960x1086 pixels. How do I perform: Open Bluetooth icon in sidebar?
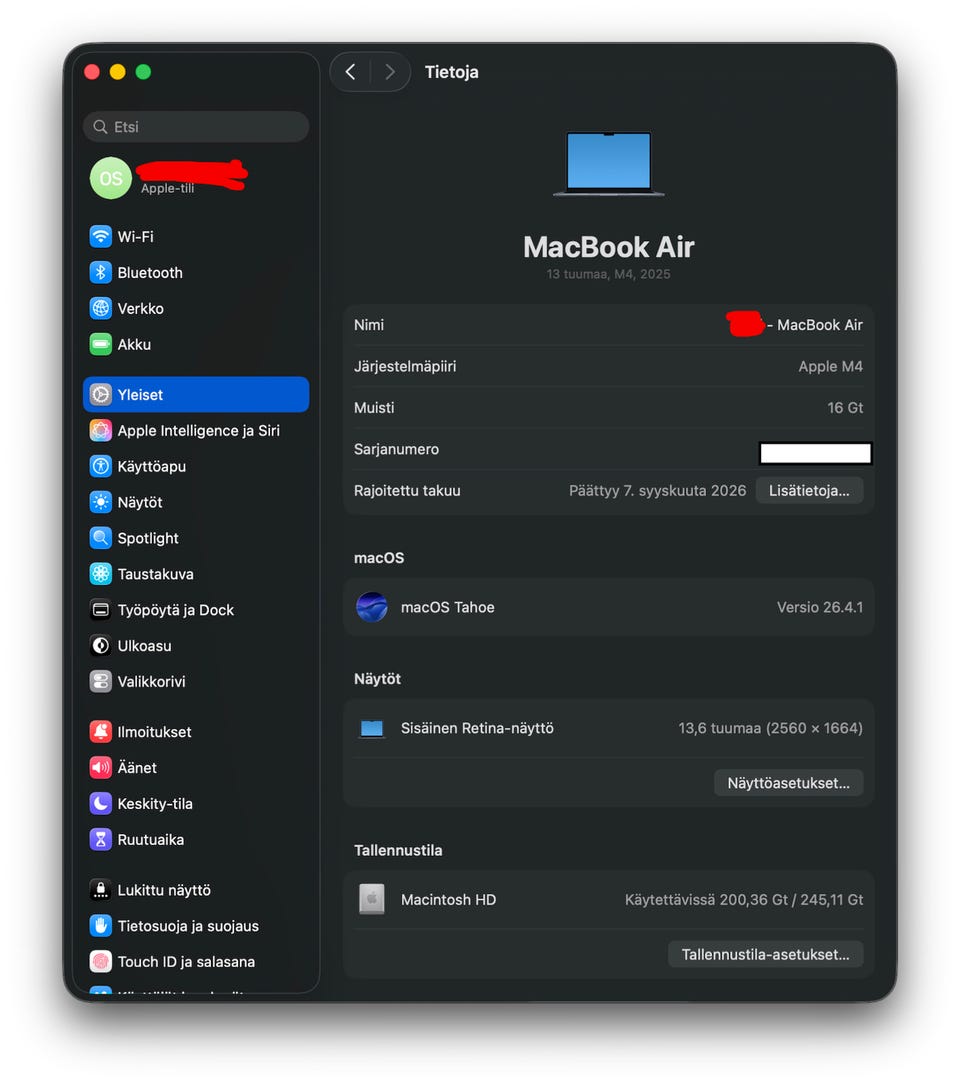pyautogui.click(x=100, y=272)
